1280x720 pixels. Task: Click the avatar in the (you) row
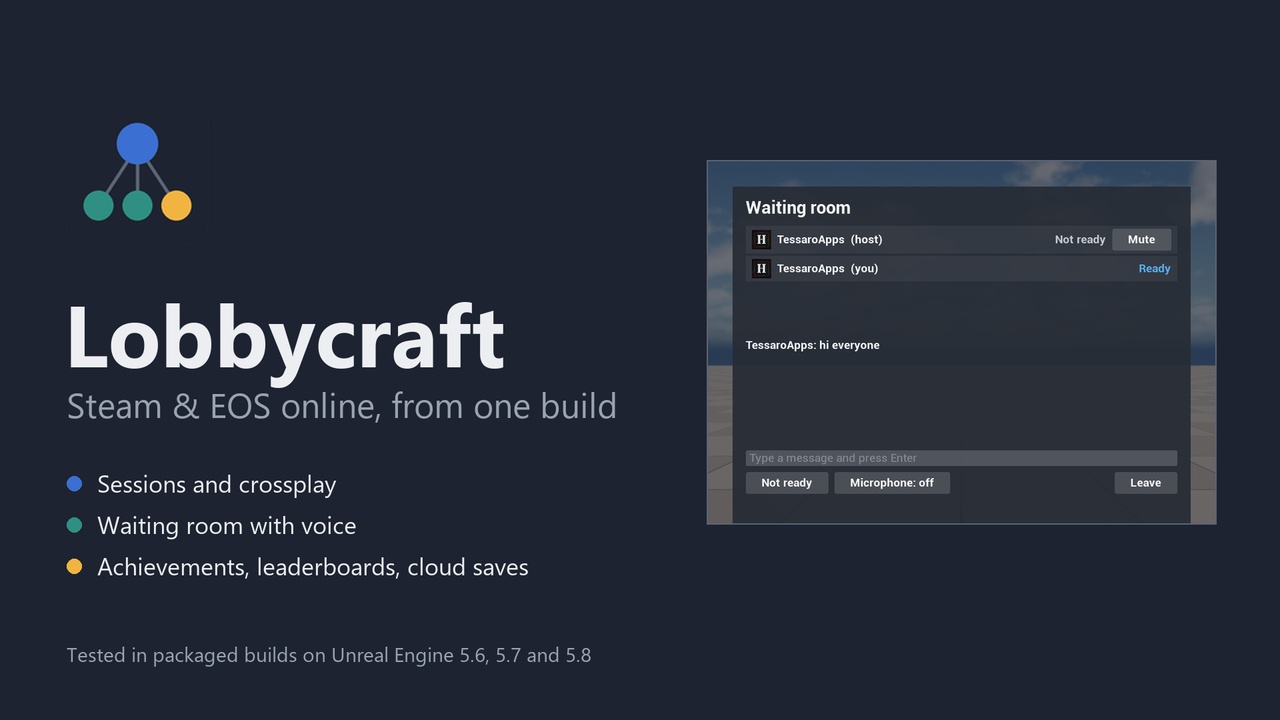coord(761,268)
